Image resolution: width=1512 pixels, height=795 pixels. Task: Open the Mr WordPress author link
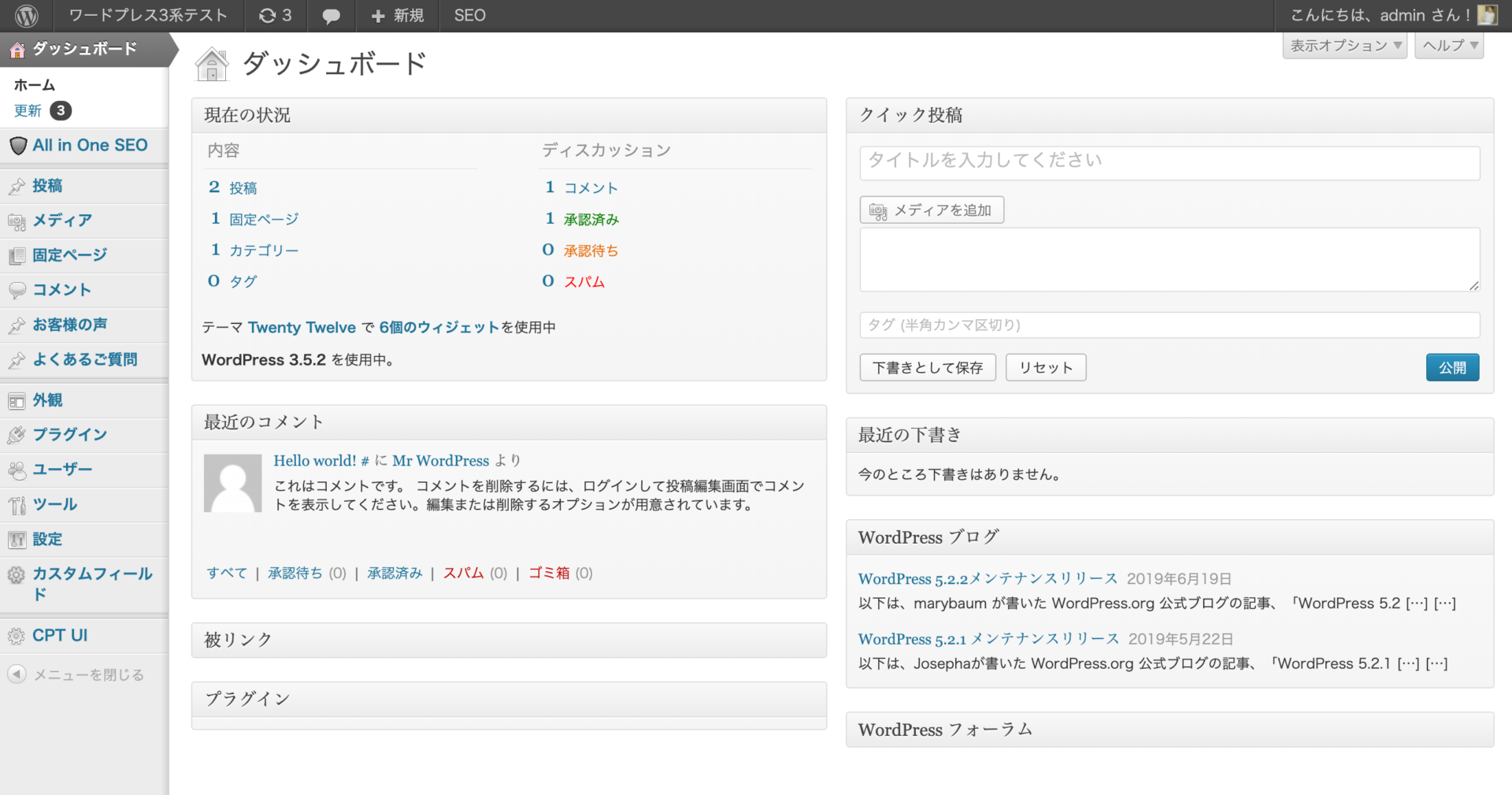pyautogui.click(x=441, y=461)
